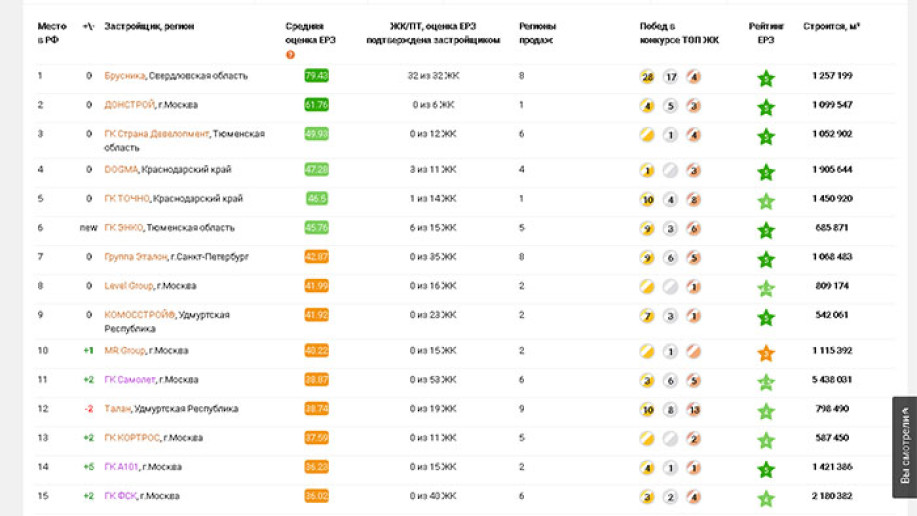Image resolution: width=917 pixels, height=516 pixels.
Task: Open the ГК Страна Девелопмент link
Action: pos(157,134)
